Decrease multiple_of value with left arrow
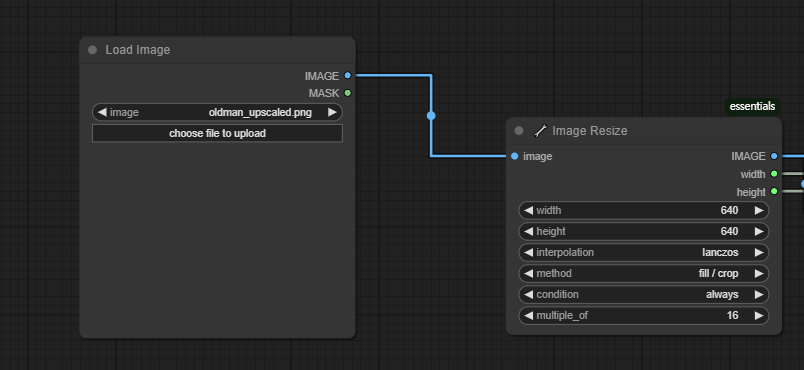804x370 pixels. 529,316
